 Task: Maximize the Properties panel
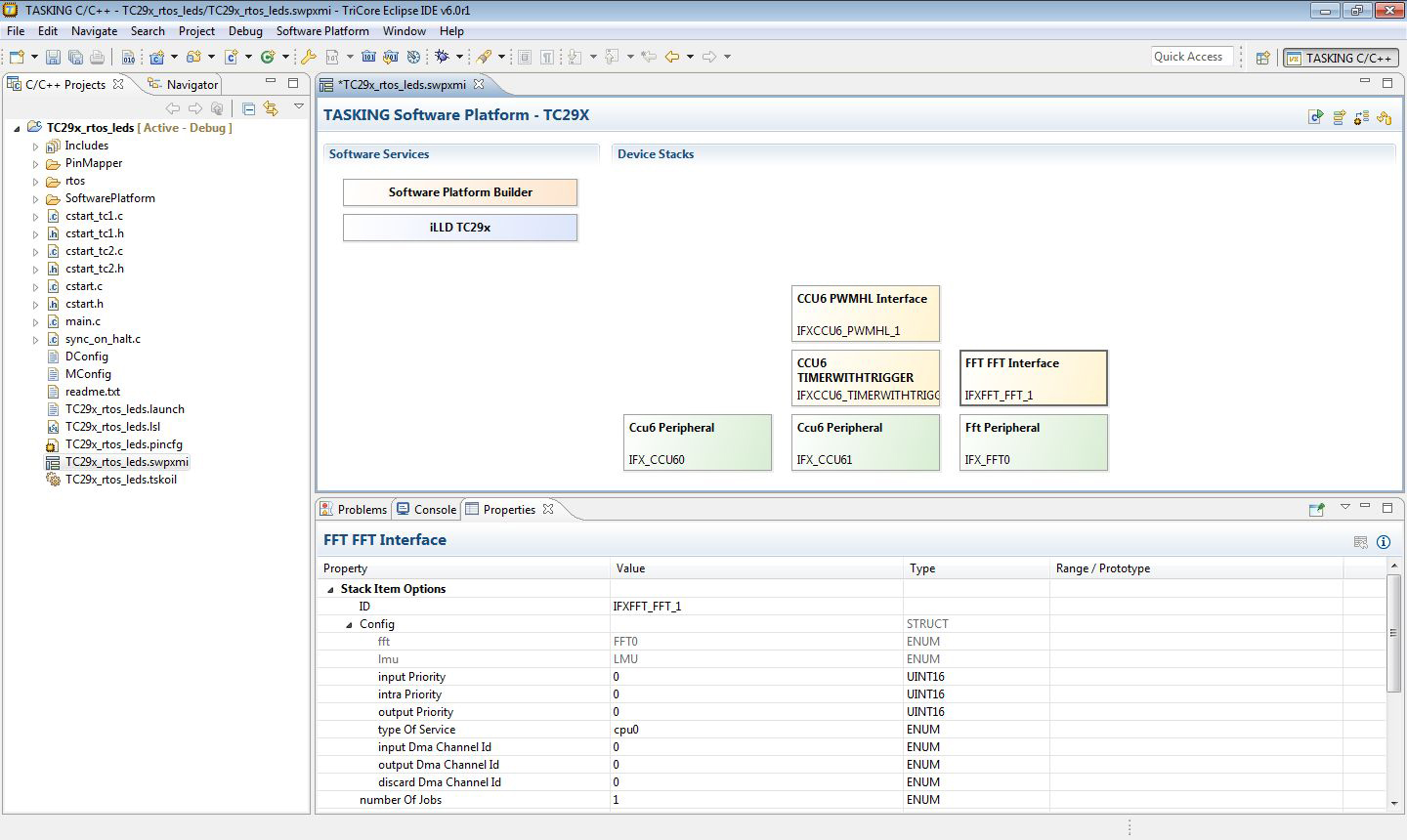pyautogui.click(x=1387, y=507)
